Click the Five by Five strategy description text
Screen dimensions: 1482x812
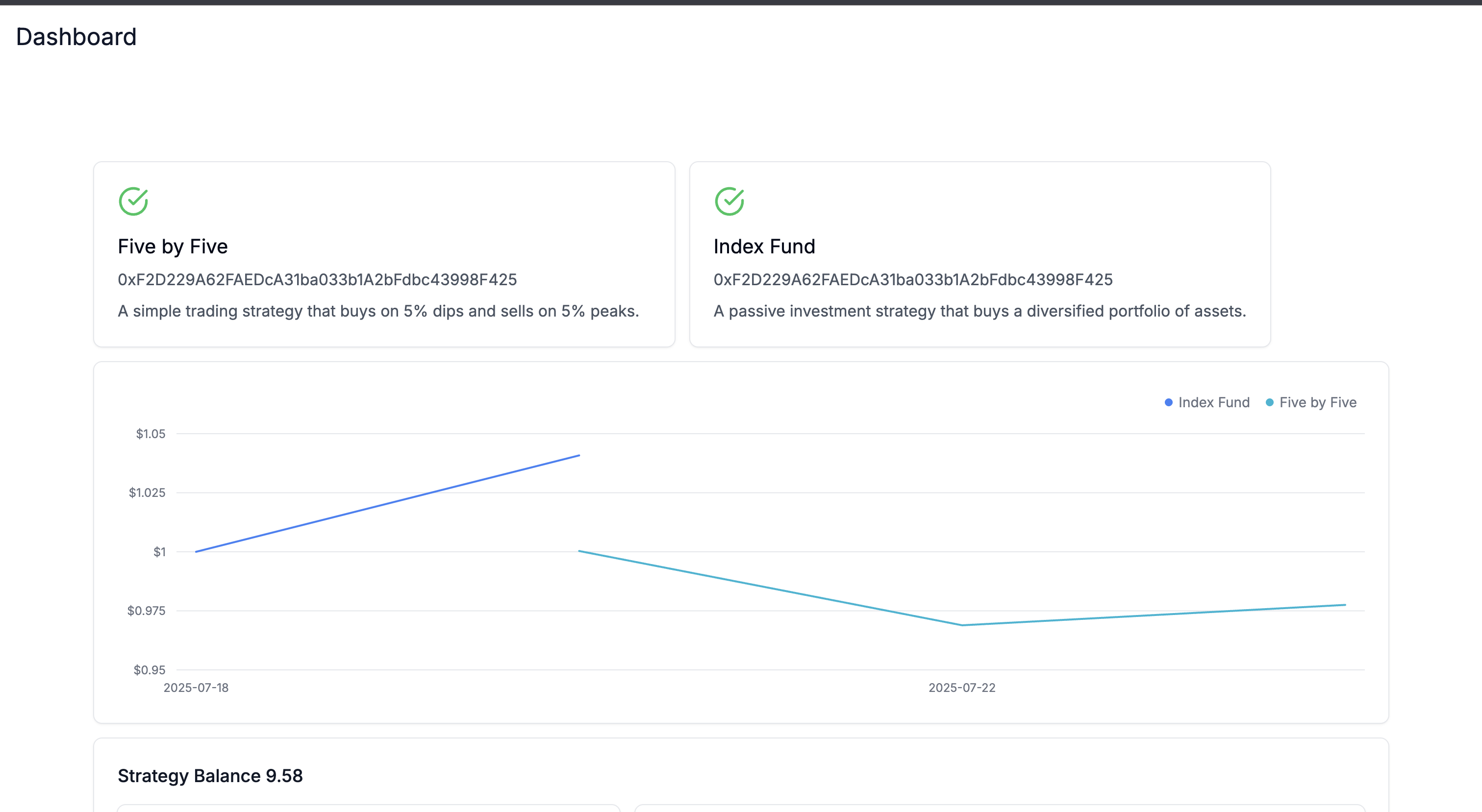[378, 311]
